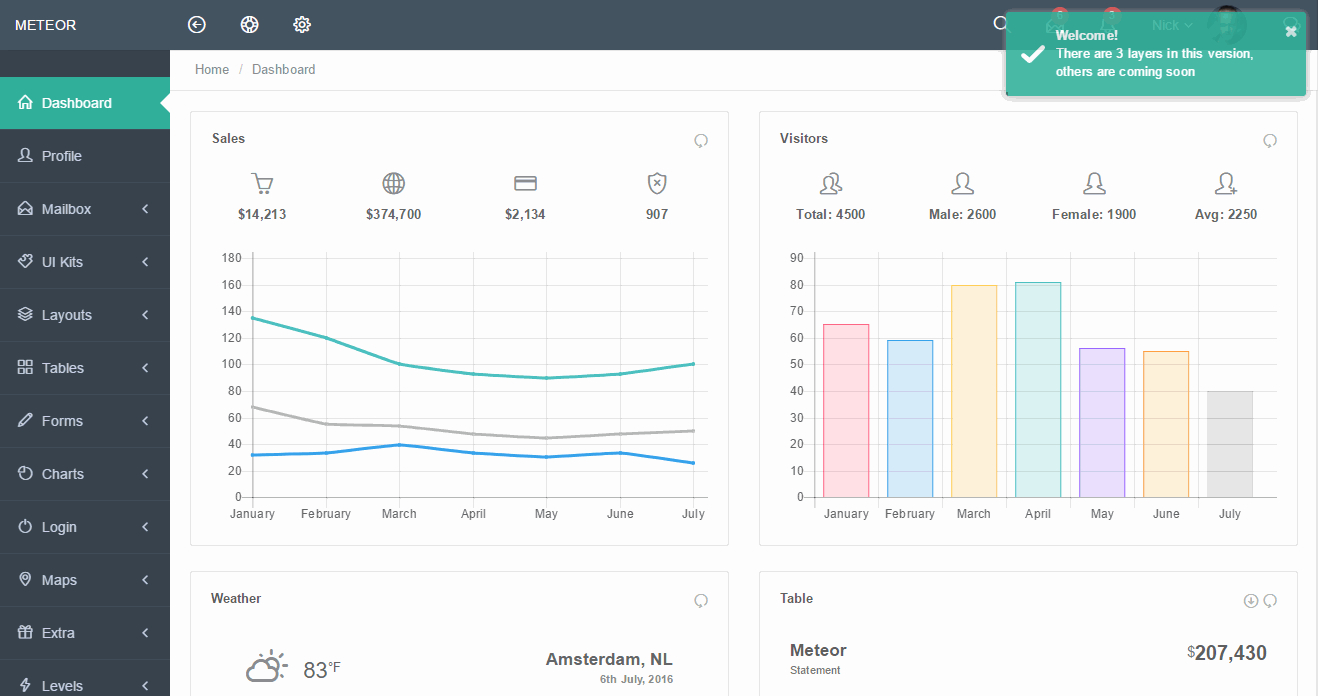Open the Tables sidebar menu item
The width and height of the screenshot is (1318, 696).
coord(85,367)
